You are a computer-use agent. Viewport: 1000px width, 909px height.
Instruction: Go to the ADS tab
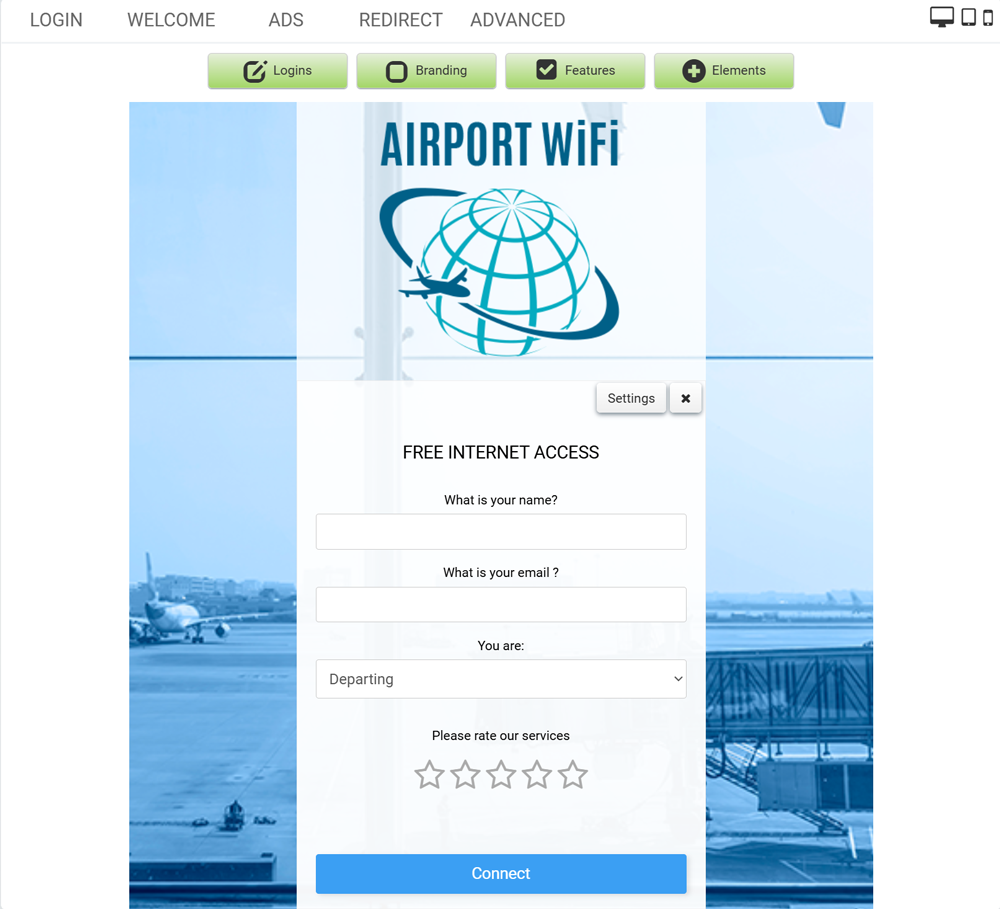(286, 20)
